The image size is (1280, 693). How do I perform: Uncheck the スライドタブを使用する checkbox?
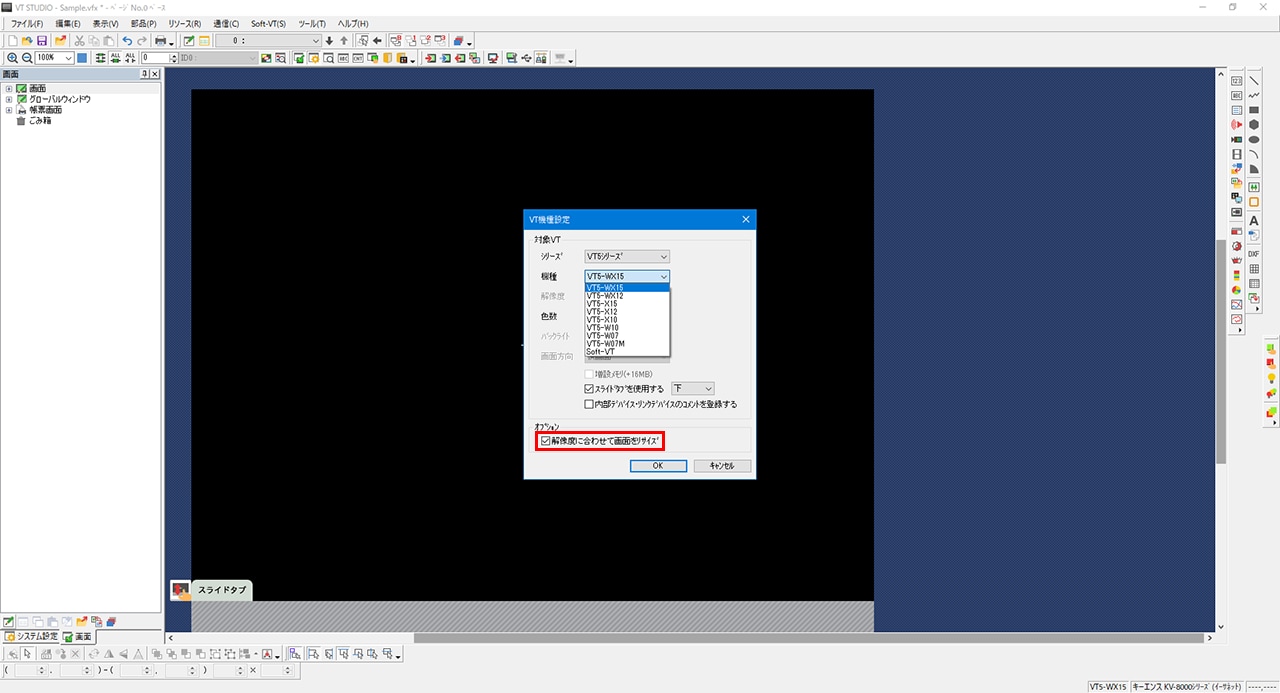point(589,388)
